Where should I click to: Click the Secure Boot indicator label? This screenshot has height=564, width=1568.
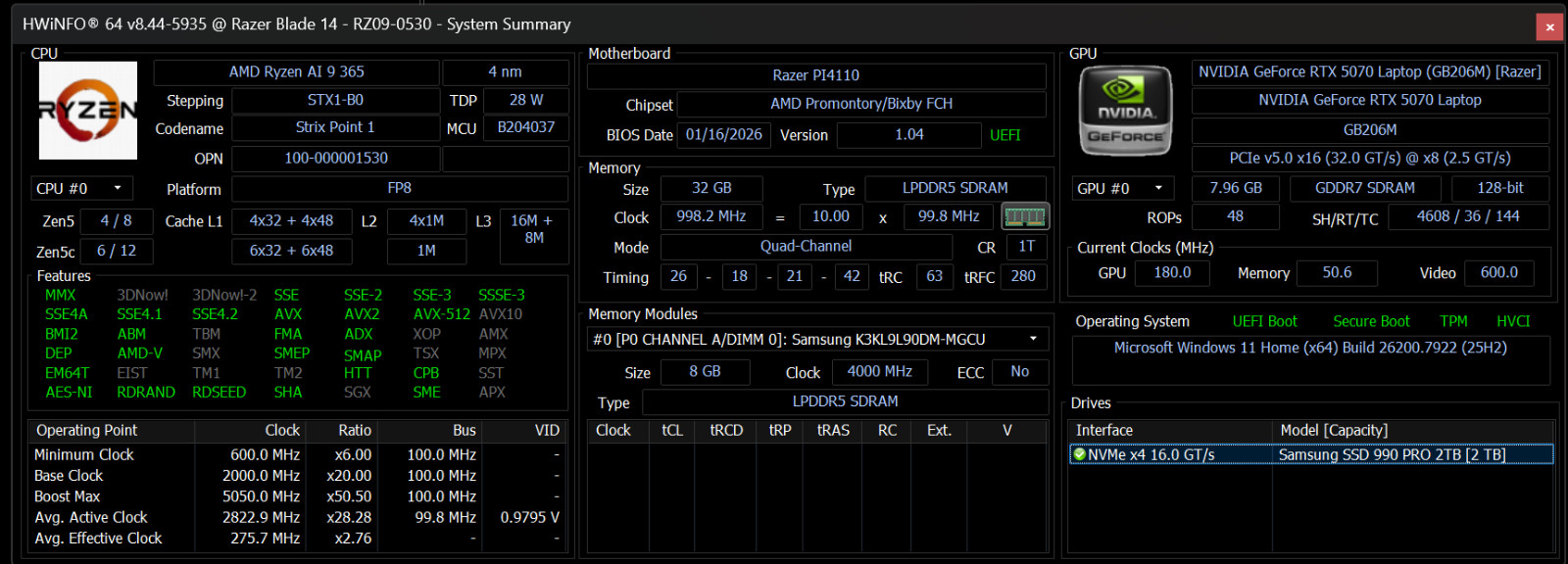[1371, 321]
